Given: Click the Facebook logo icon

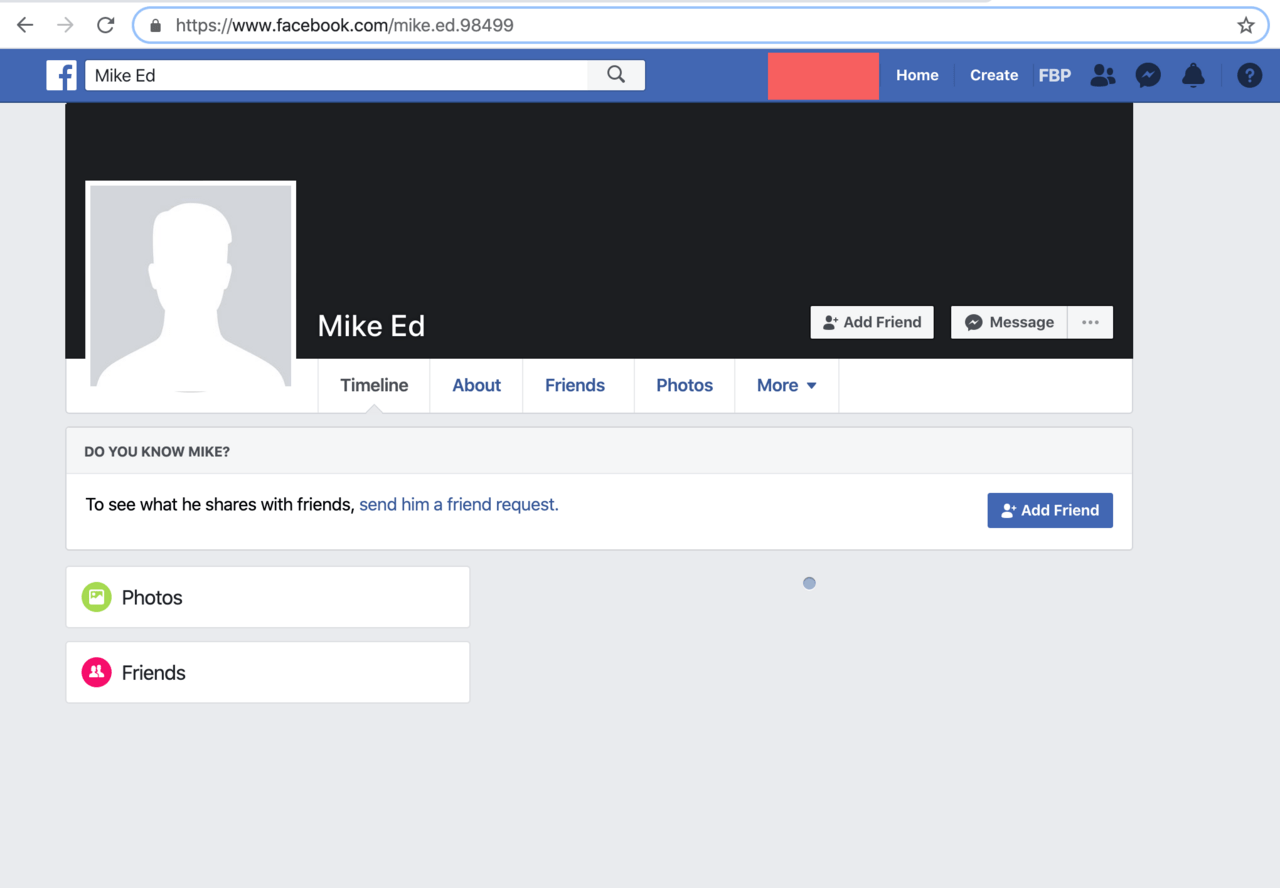Looking at the screenshot, I should [61, 75].
